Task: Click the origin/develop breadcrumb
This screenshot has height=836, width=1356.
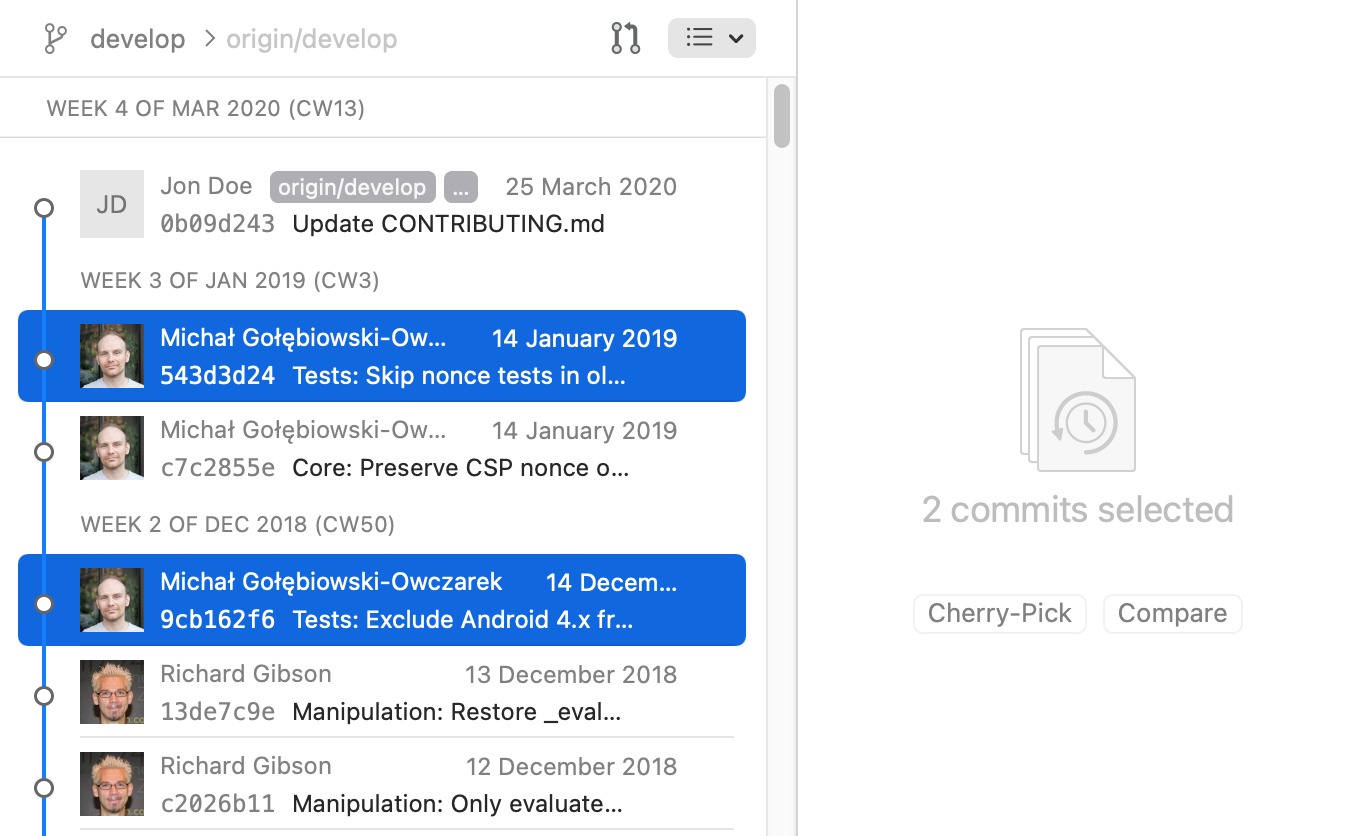Action: pos(311,39)
